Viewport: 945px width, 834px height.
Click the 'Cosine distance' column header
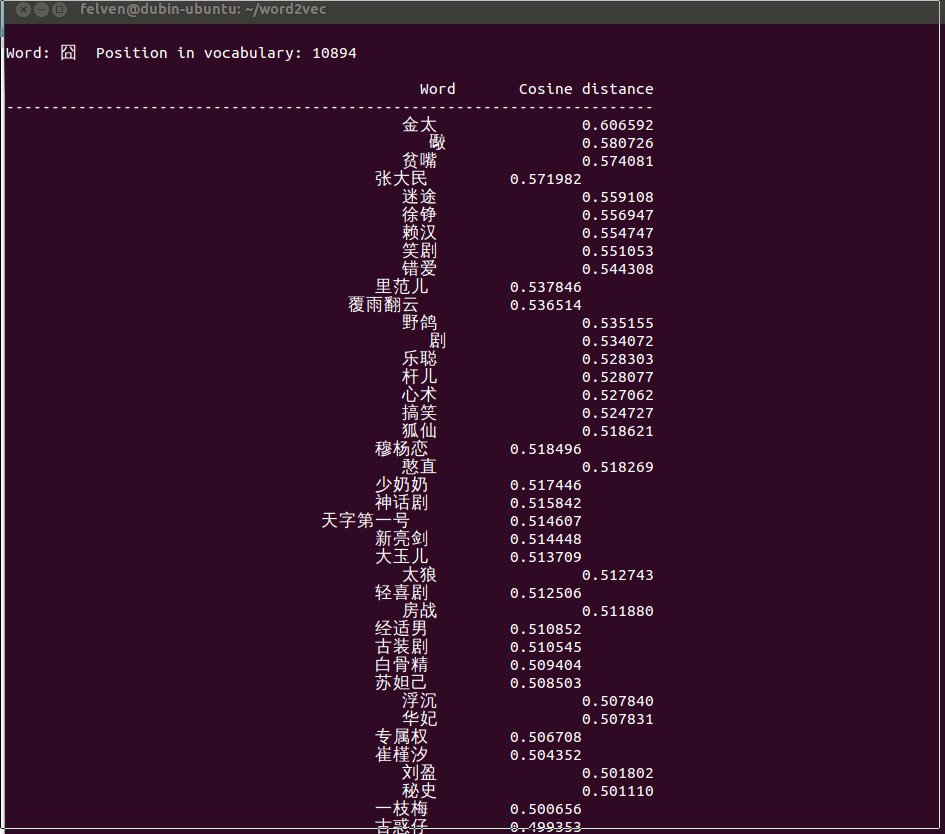[x=586, y=89]
